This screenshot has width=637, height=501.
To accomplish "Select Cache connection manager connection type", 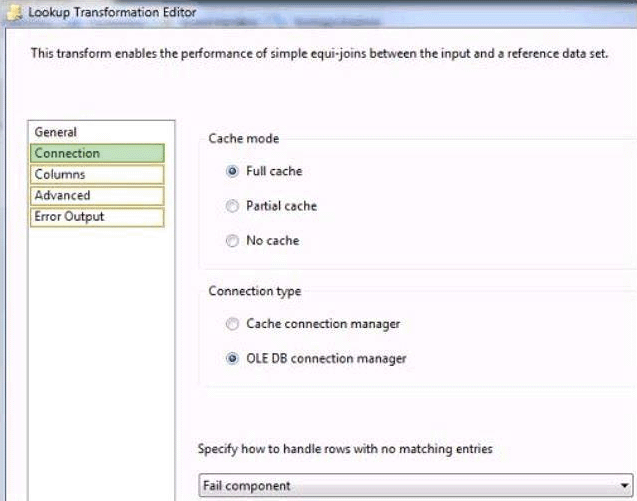I will (233, 324).
